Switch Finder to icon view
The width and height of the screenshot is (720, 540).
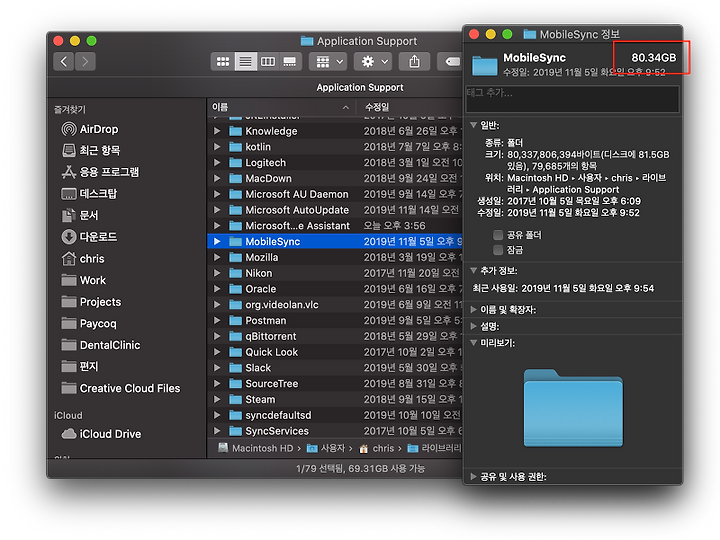click(223, 62)
